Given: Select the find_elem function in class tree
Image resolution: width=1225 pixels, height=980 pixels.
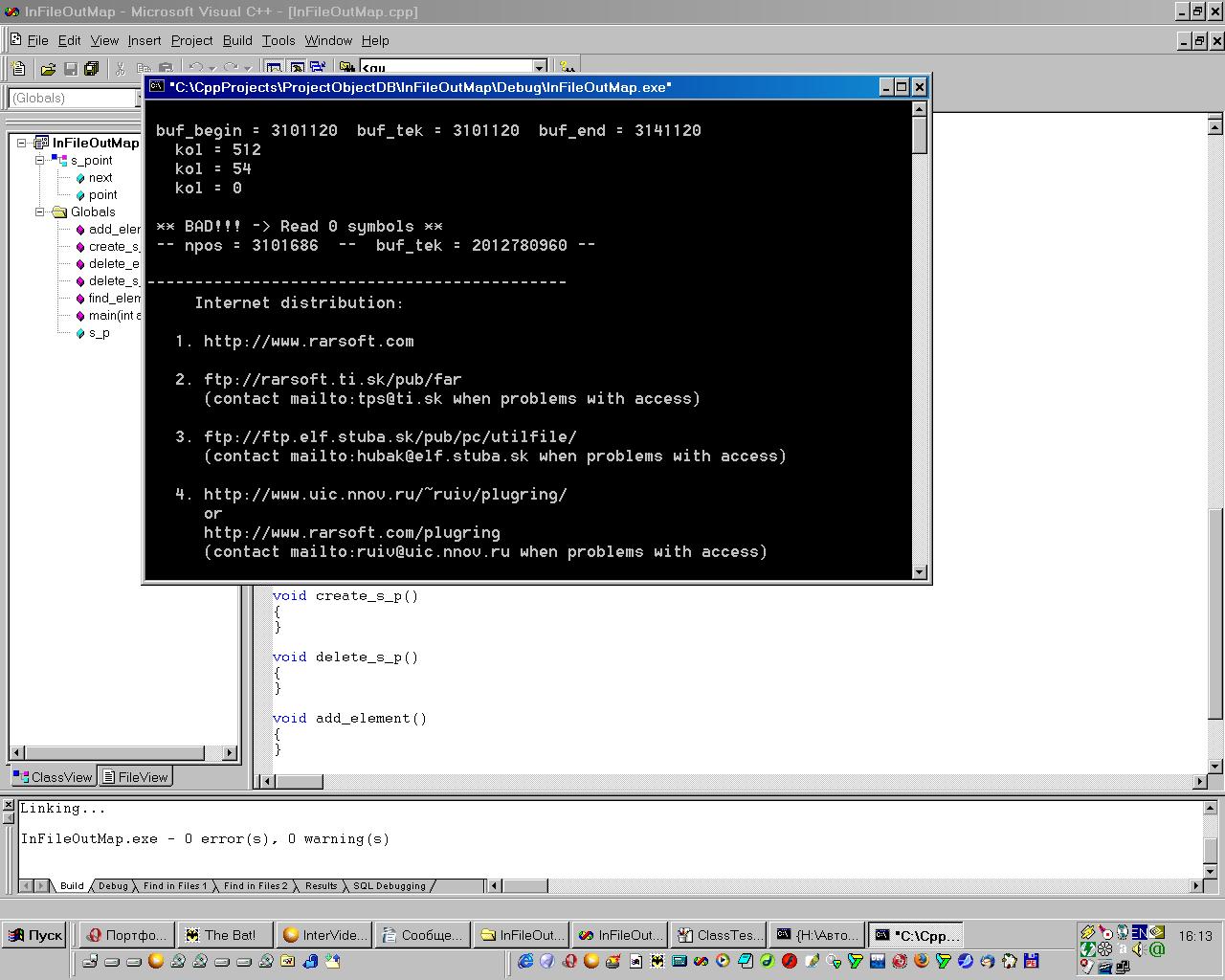Looking at the screenshot, I should (114, 298).
